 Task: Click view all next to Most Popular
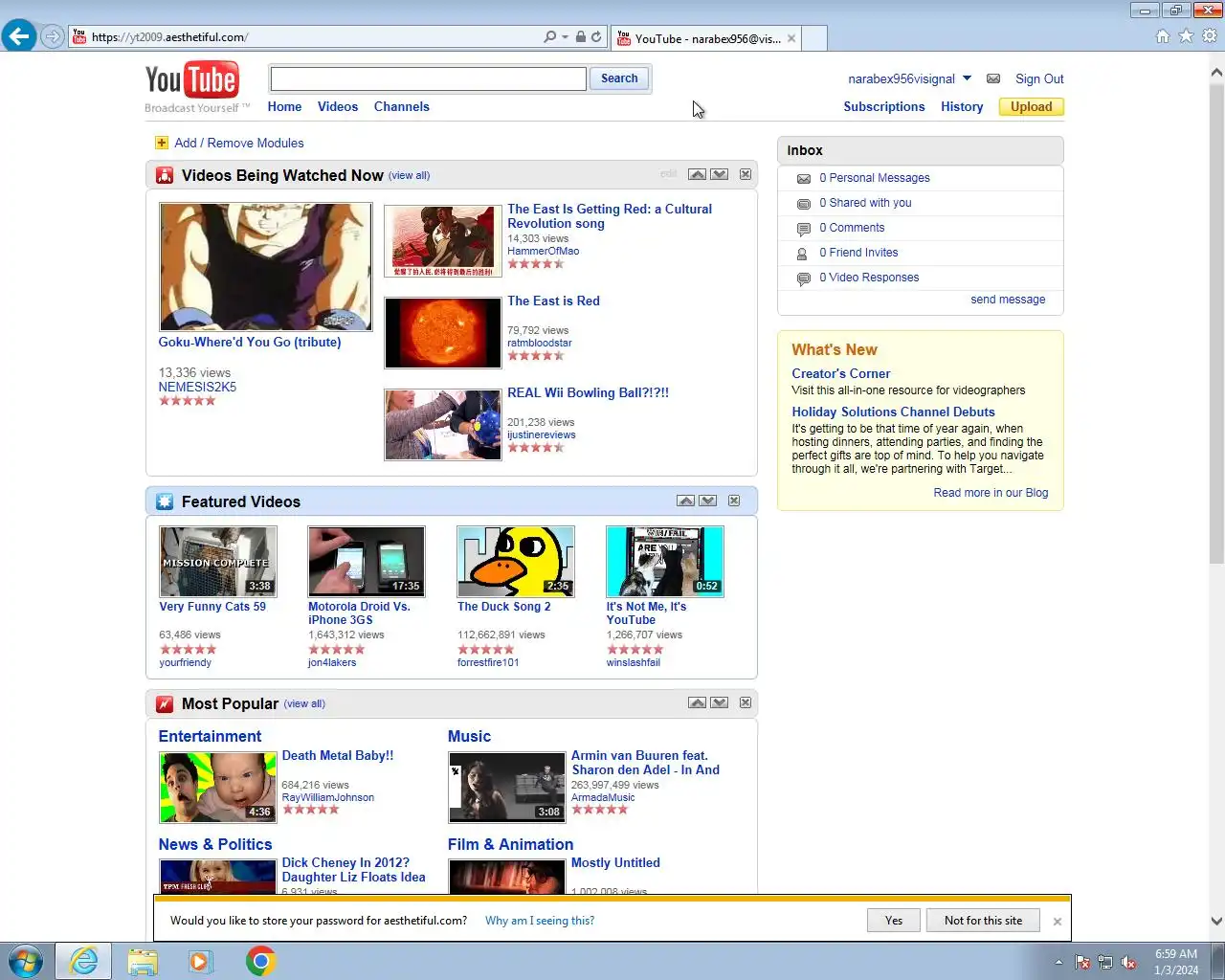(305, 703)
